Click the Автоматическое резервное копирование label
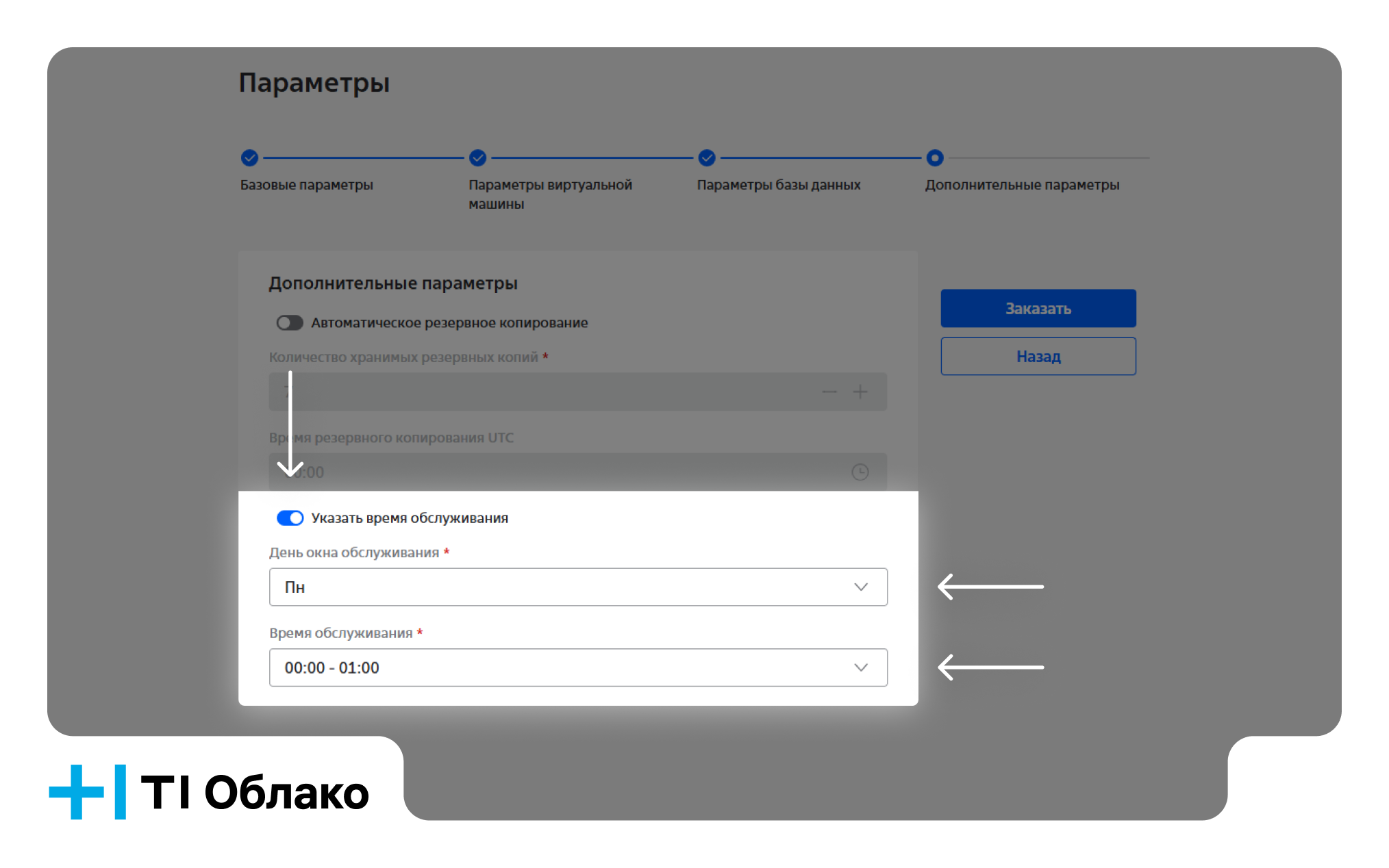The width and height of the screenshot is (1389, 868). [449, 322]
